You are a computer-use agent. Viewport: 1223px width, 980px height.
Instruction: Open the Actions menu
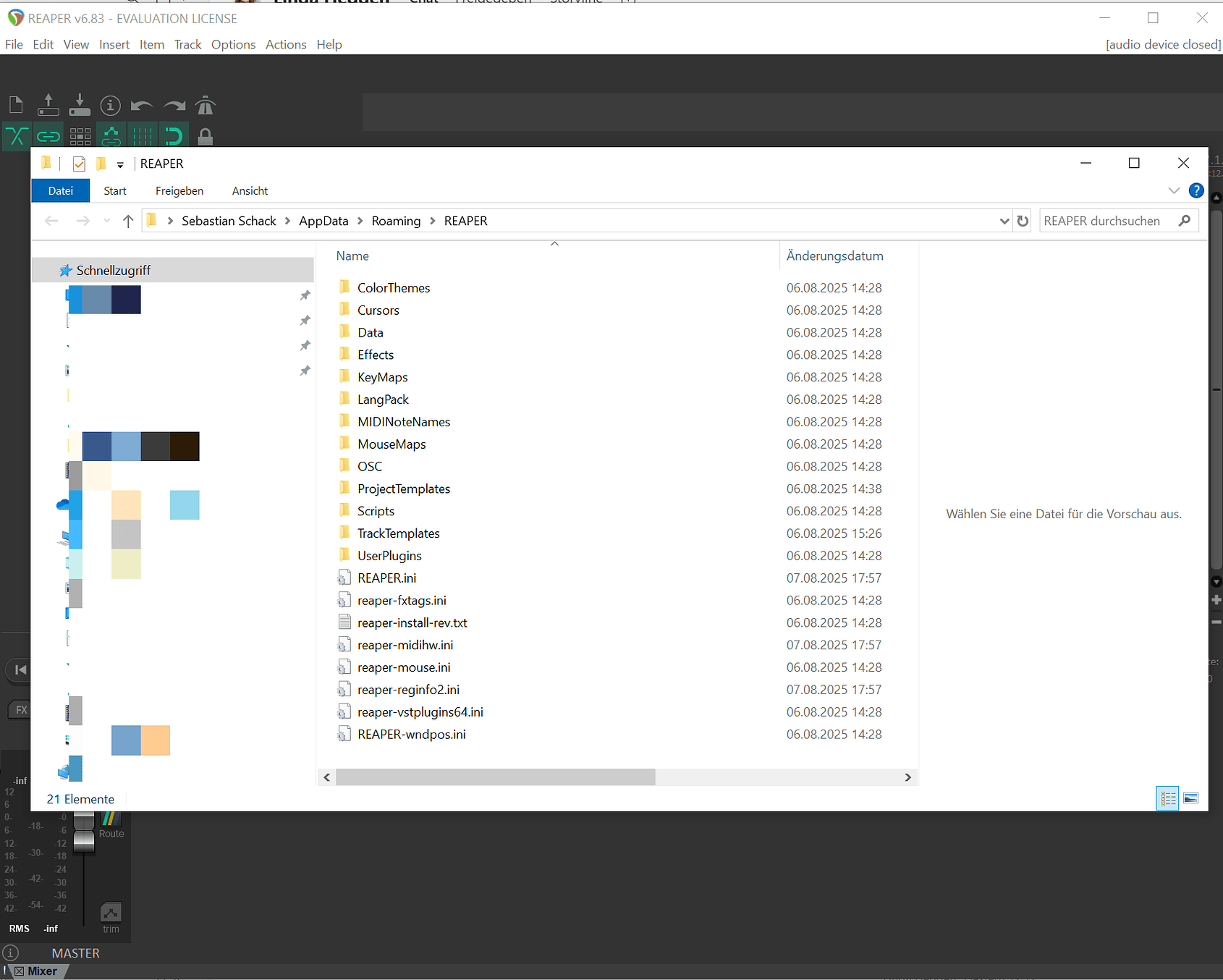(286, 45)
